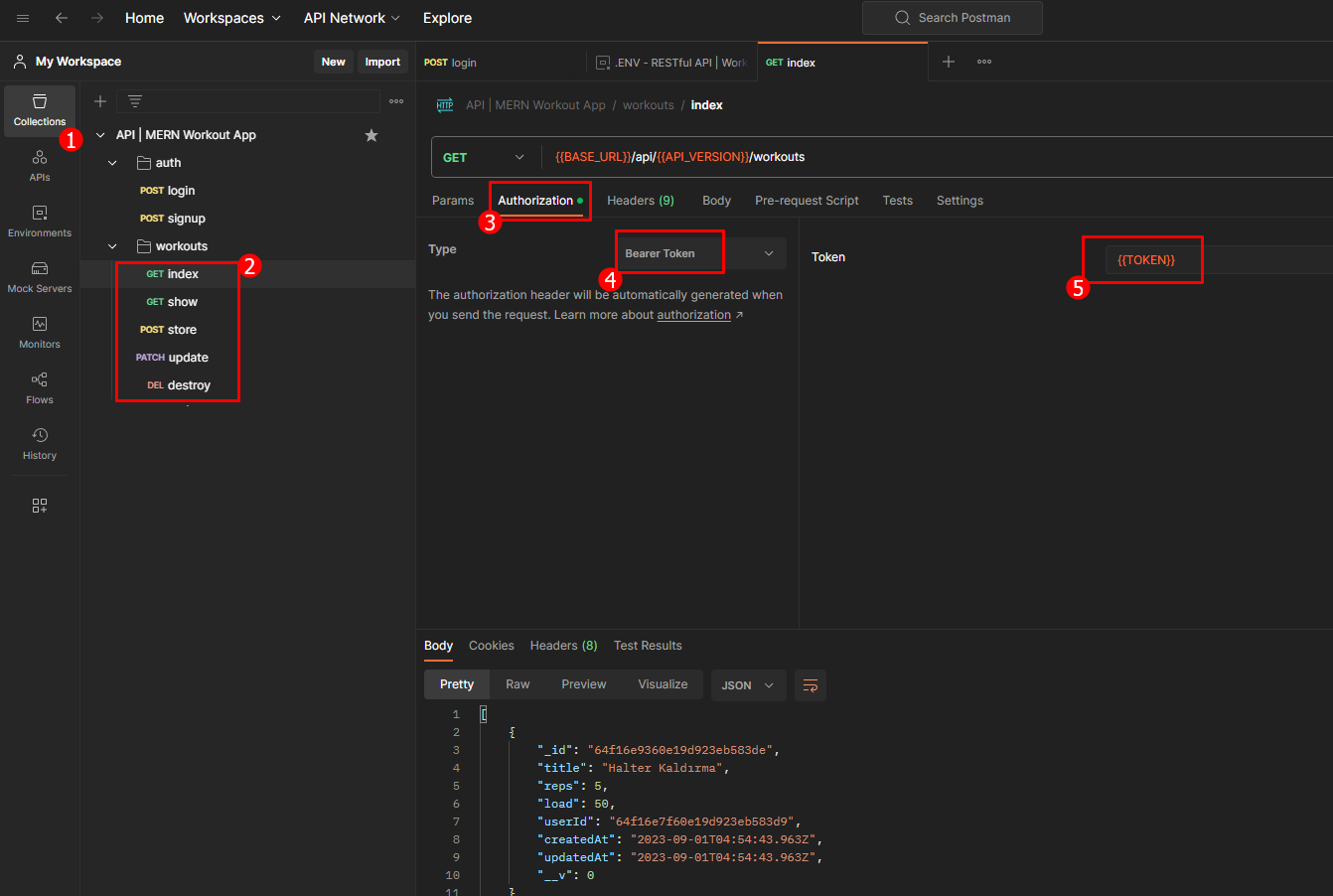
Task: Click the configure sidebar grid-plus icon
Action: point(40,506)
